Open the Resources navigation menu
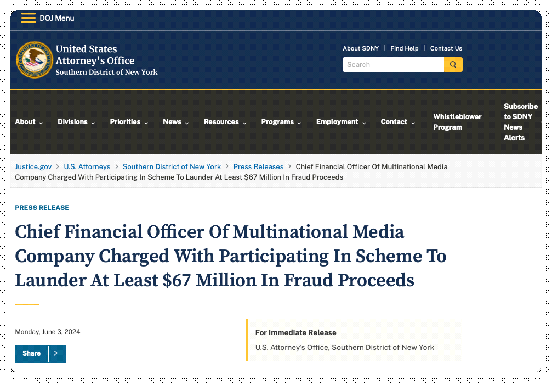The image size is (552, 383). pyautogui.click(x=225, y=122)
